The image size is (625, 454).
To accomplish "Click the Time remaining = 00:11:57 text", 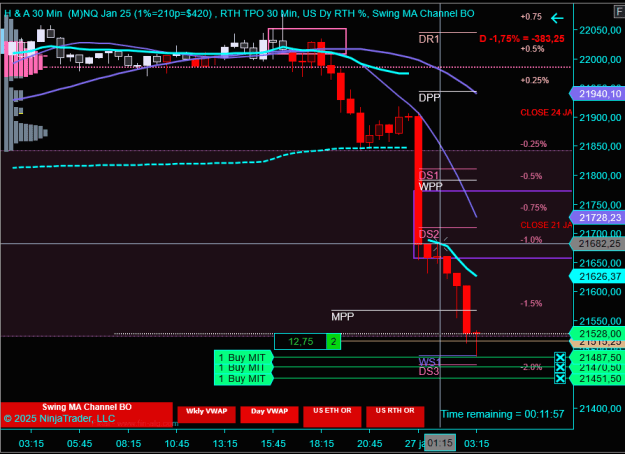I will (x=502, y=414).
